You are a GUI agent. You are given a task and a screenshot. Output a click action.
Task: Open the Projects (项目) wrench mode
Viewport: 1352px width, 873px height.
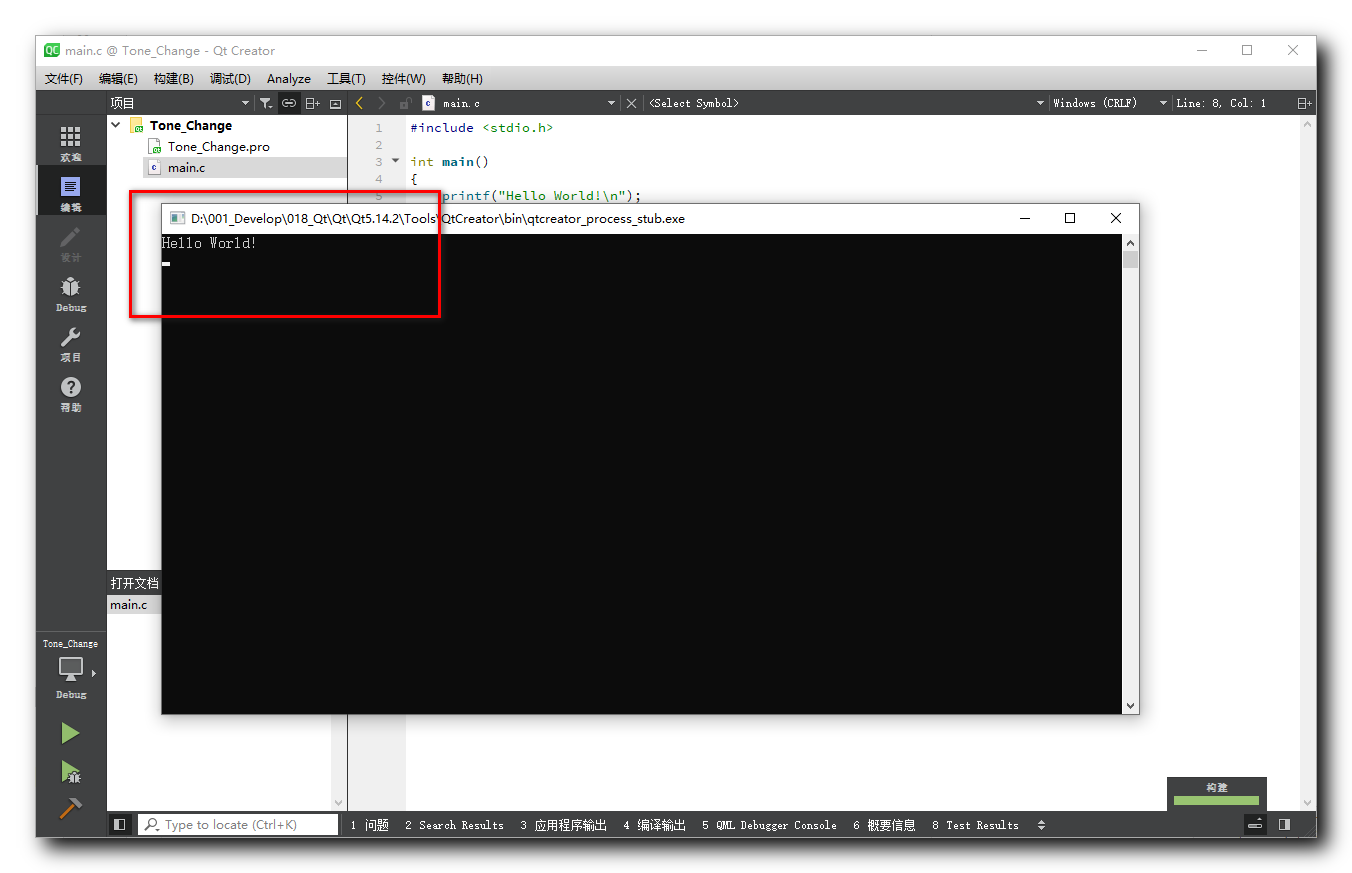coord(70,343)
